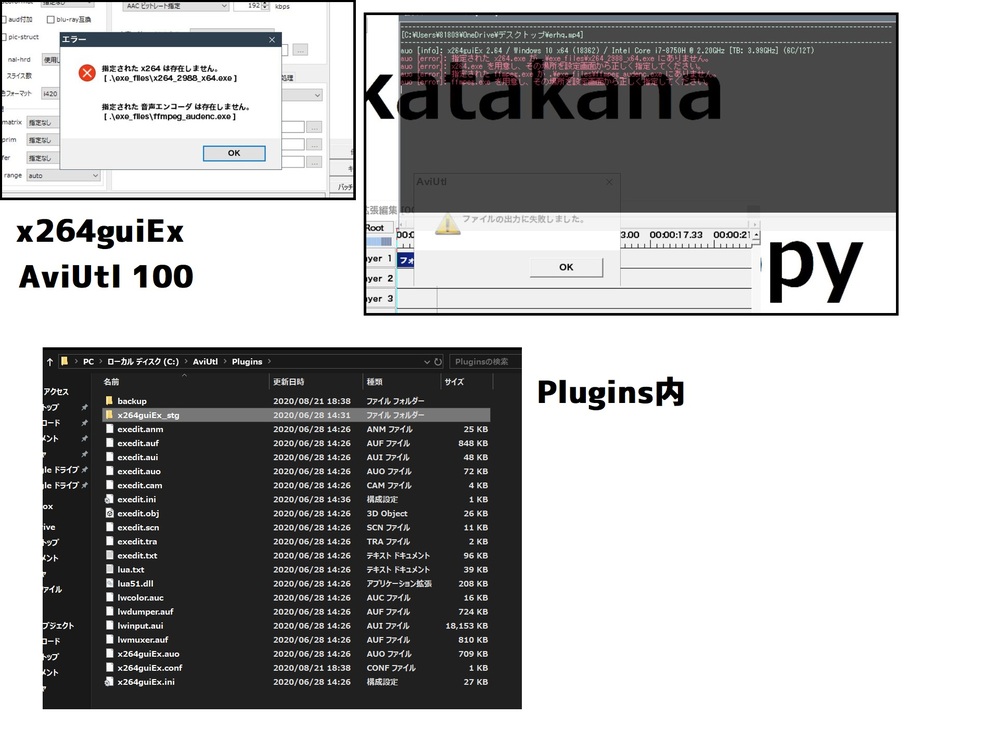Click the x264guiEx_stg folder icon
The width and height of the screenshot is (999, 729).
[110, 415]
